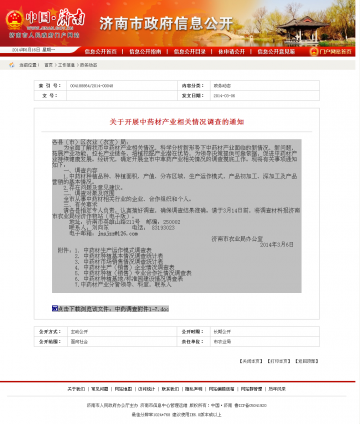360x424 pixels.
Task: Click the 【关闭本页】 close page link
Action: point(251,361)
